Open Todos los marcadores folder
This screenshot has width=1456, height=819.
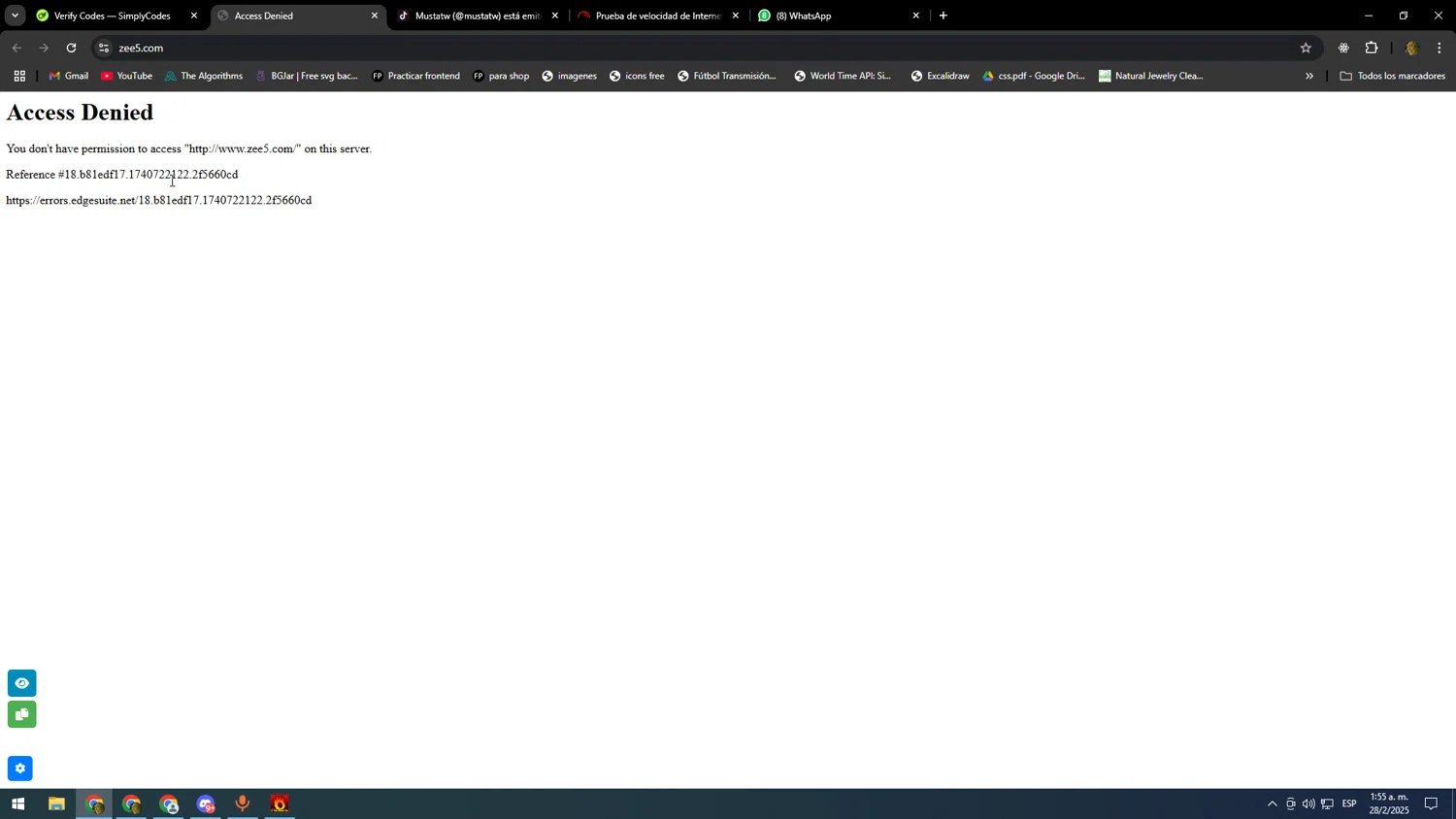pyautogui.click(x=1392, y=76)
